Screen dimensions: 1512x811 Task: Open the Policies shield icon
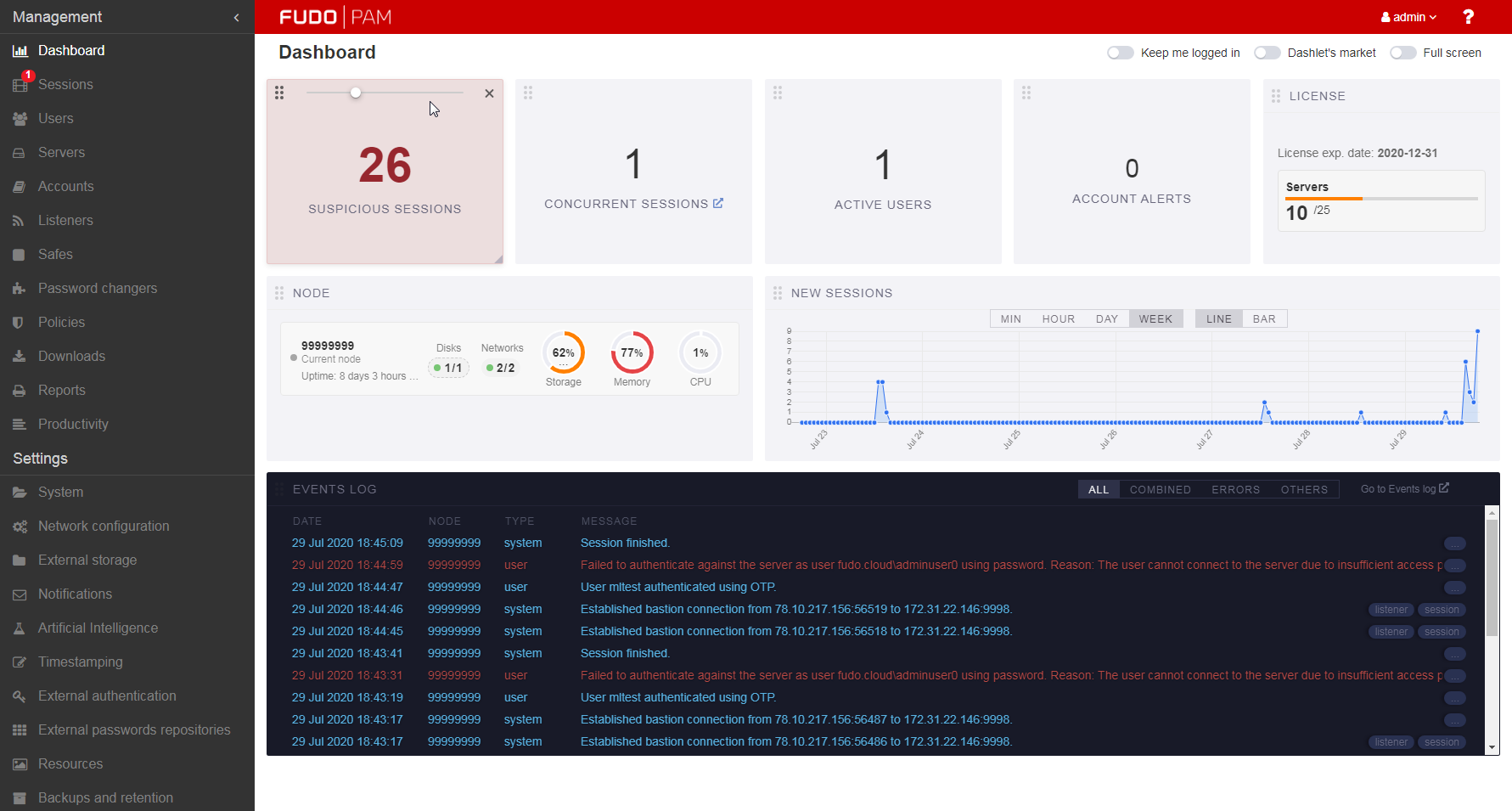point(19,323)
